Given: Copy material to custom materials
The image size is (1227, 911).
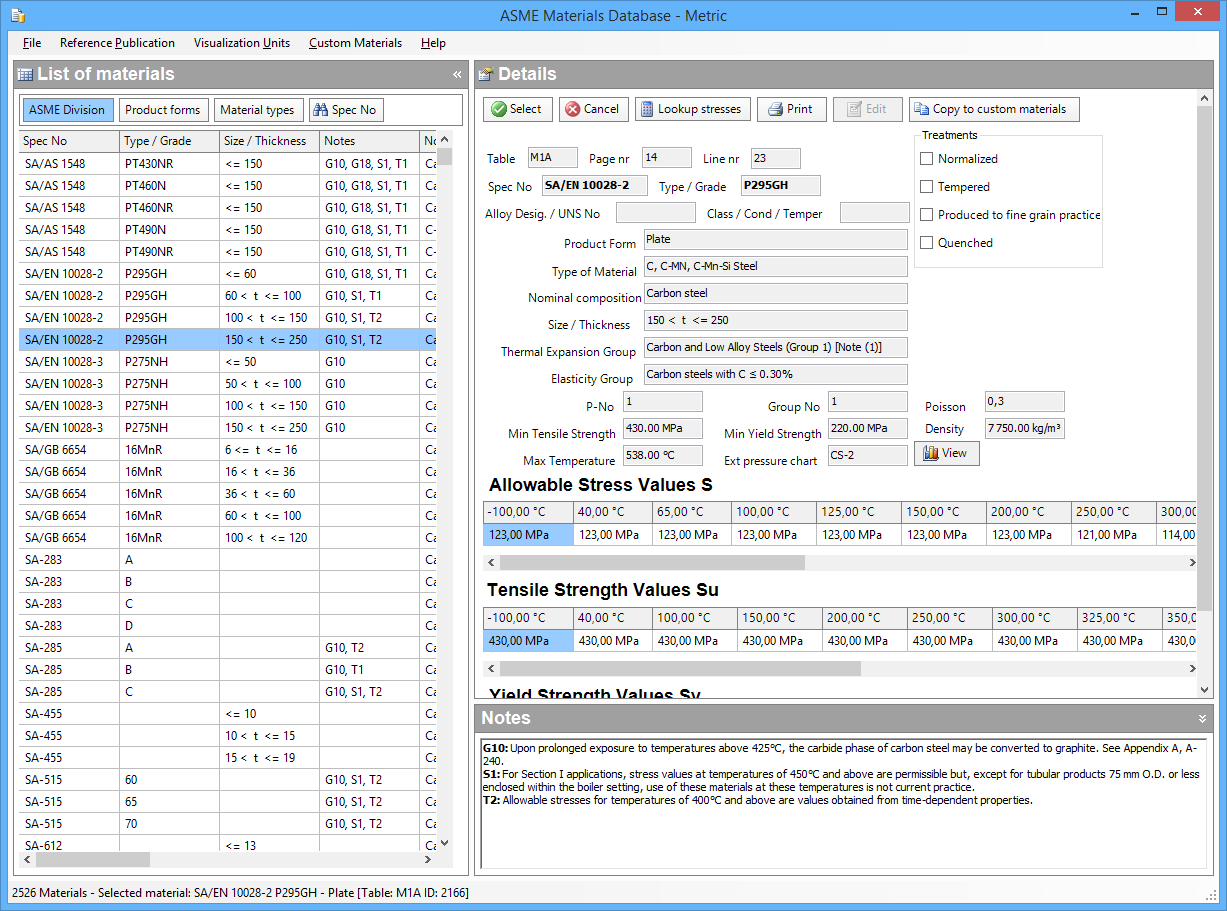Looking at the screenshot, I should pyautogui.click(x=994, y=109).
